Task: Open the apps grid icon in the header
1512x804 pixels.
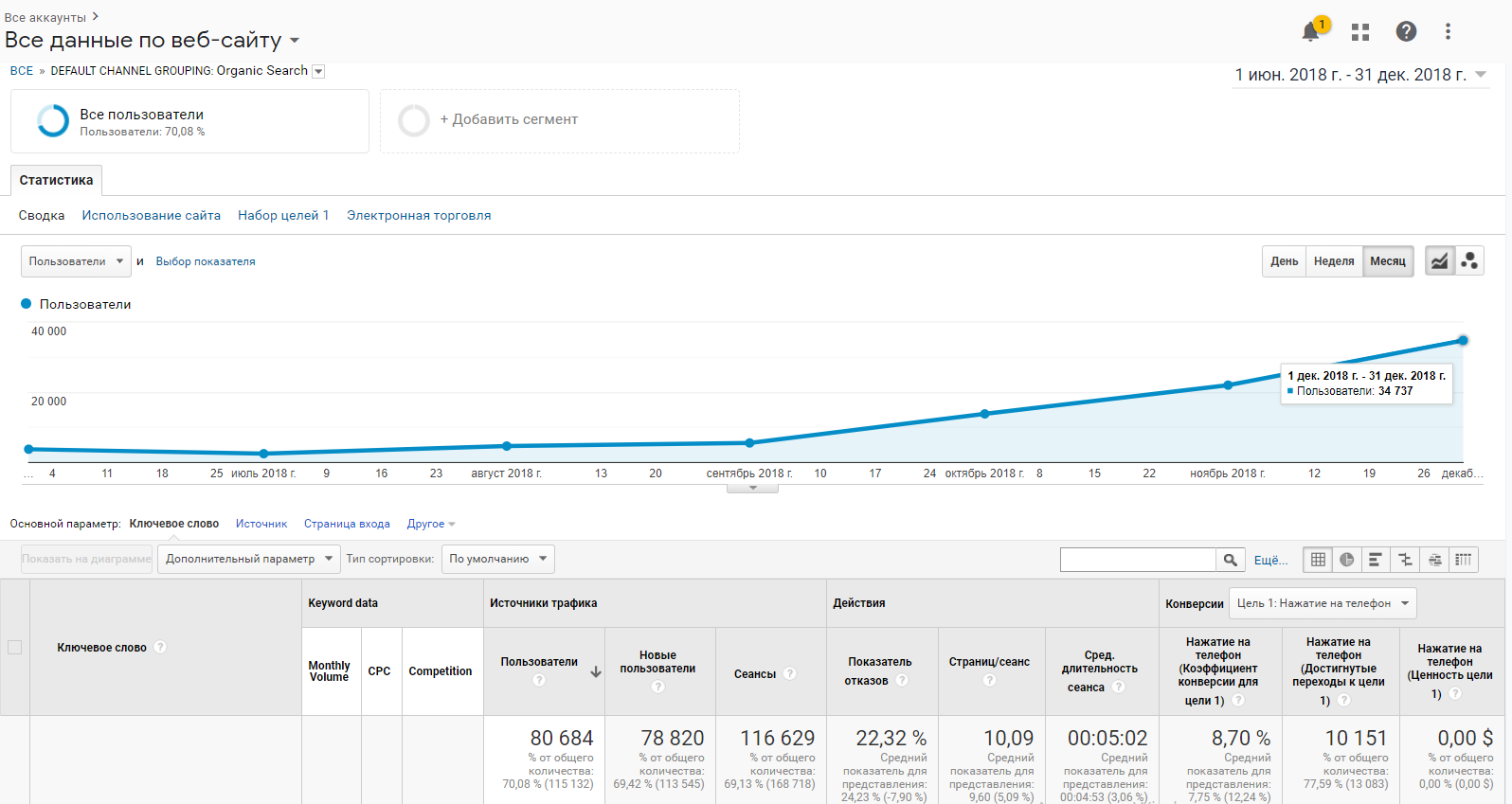Action: (x=1360, y=32)
